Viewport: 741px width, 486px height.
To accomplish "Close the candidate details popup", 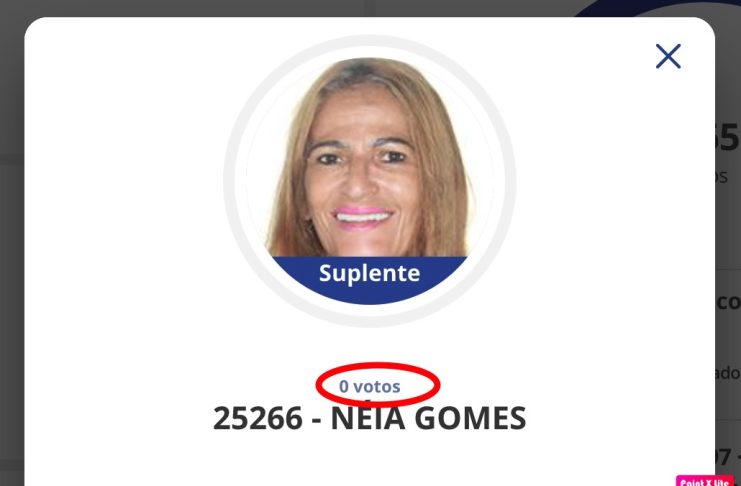I will [x=668, y=56].
